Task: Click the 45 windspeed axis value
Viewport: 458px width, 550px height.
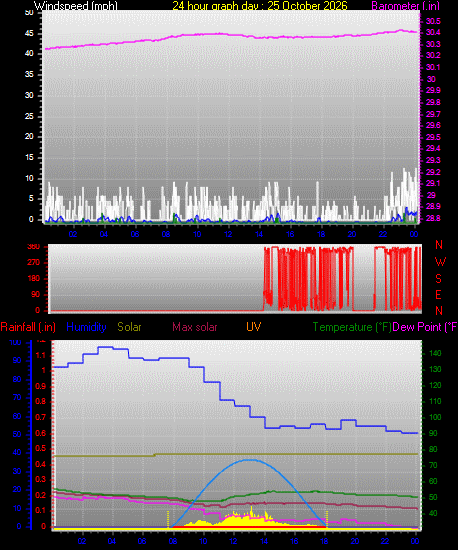Action: [x=29, y=34]
